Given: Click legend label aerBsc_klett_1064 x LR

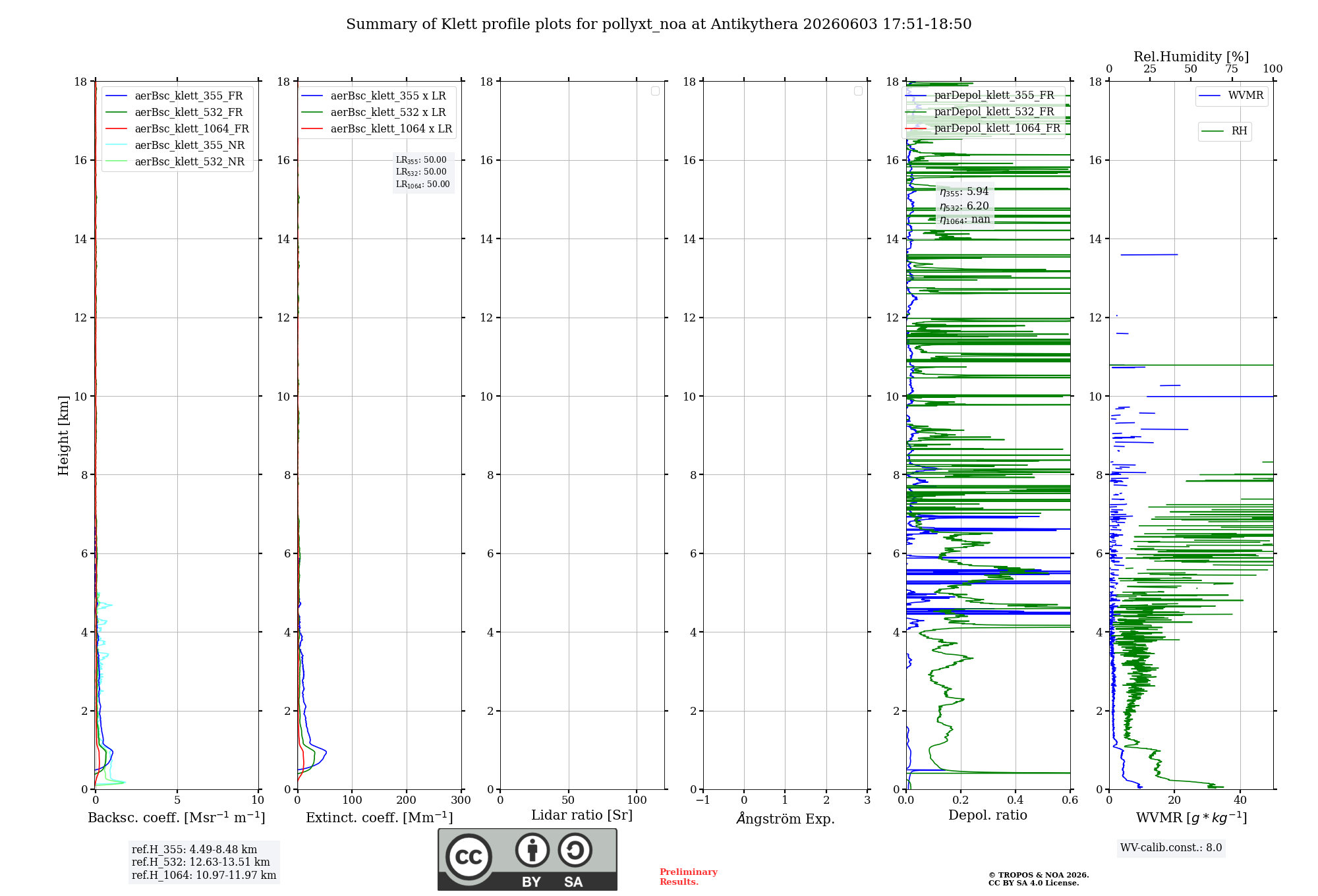Looking at the screenshot, I should 391,128.
